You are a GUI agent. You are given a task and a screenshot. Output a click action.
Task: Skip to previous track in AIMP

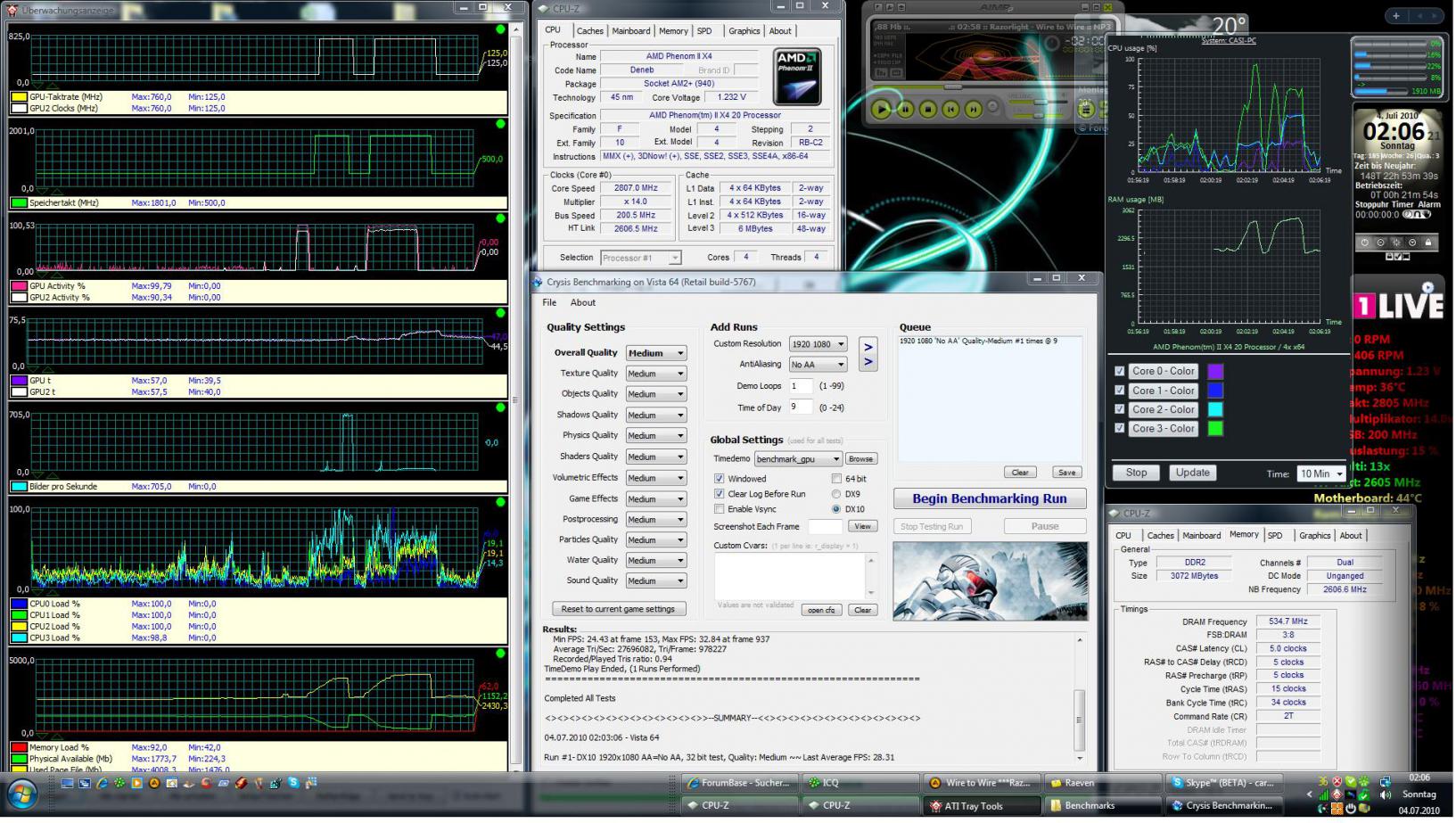coord(951,109)
